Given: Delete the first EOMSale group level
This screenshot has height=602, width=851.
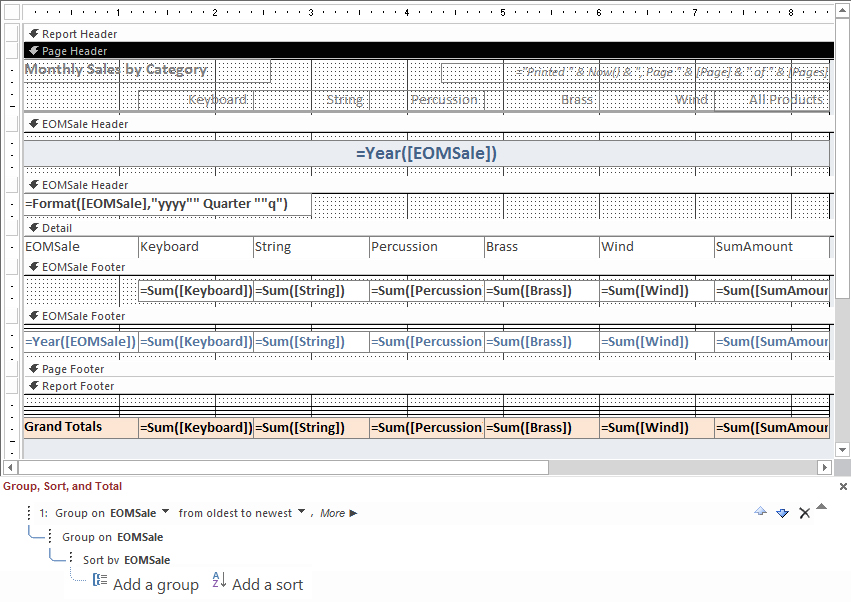Looking at the screenshot, I should 804,513.
